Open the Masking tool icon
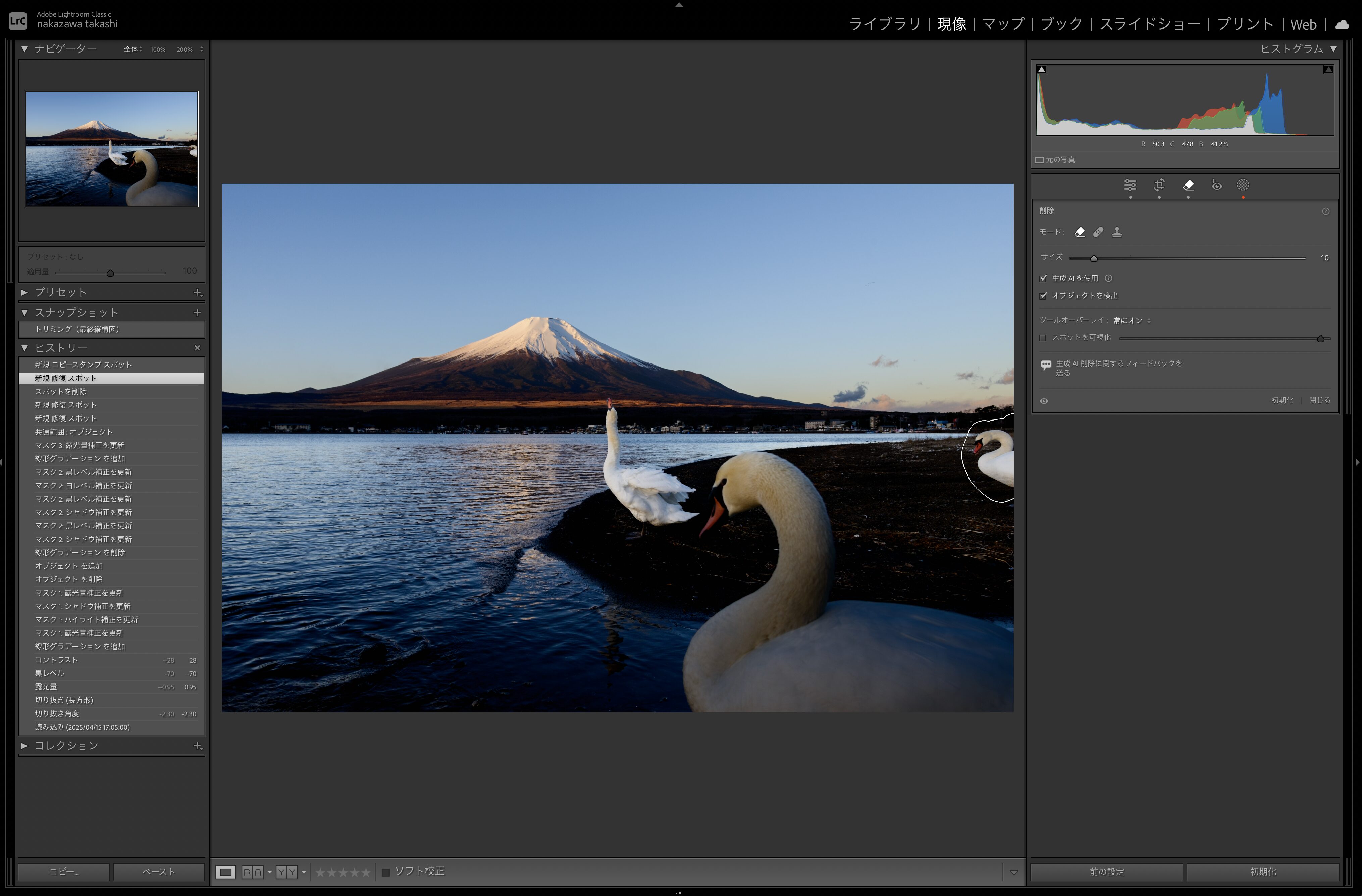The height and width of the screenshot is (896, 1362). coord(1242,185)
